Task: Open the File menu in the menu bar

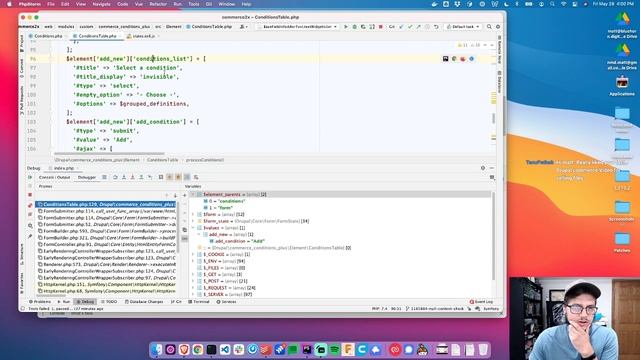Action: pos(51,4)
